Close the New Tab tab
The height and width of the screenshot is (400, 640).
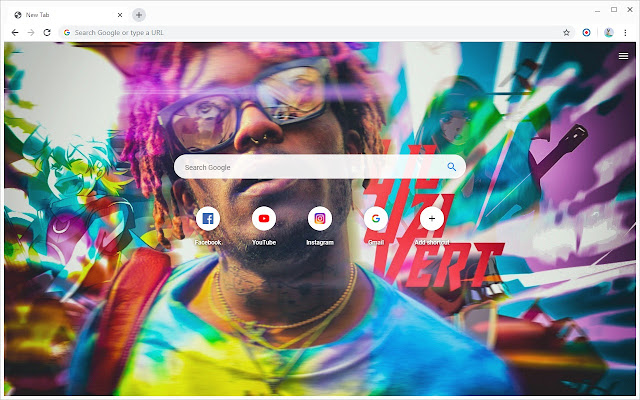[120, 15]
